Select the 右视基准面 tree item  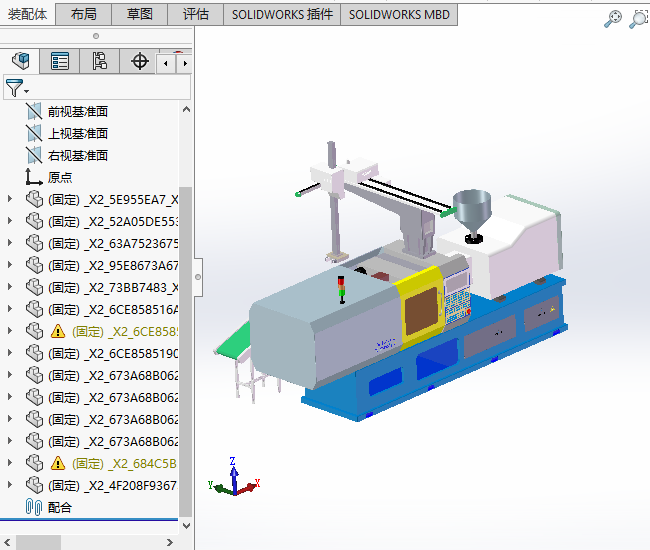[x=78, y=155]
